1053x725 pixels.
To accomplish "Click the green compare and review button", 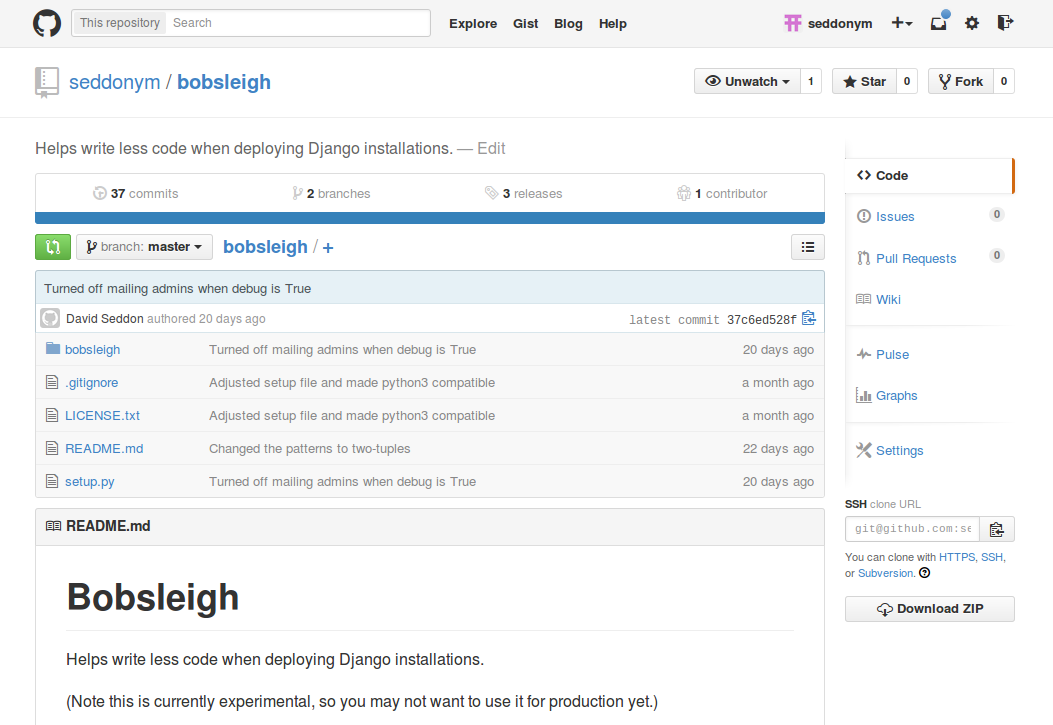I will tap(52, 247).
